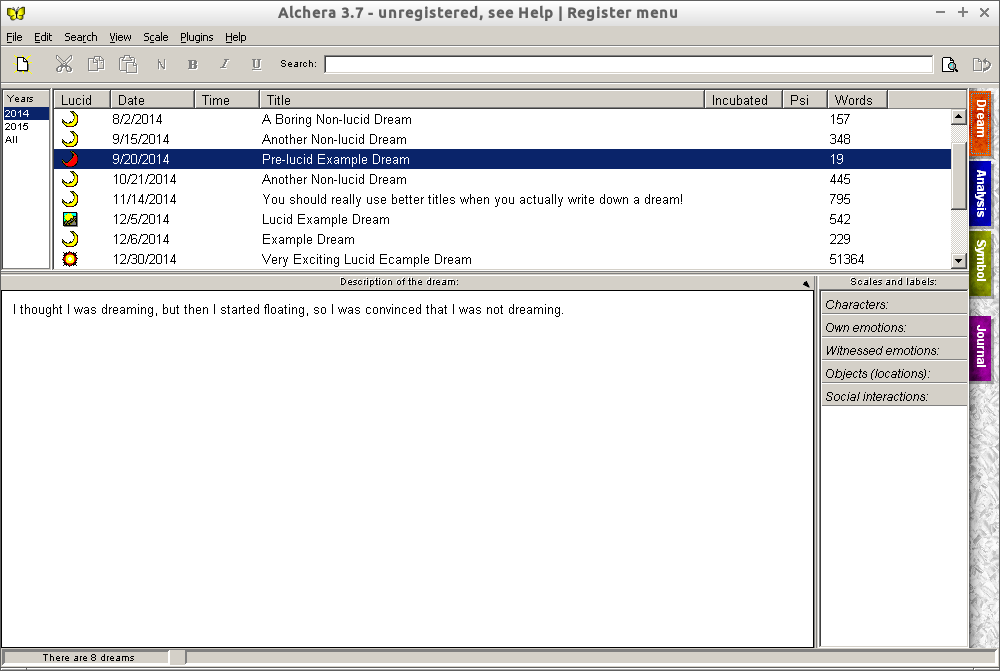Expand the Social interactions section

[894, 396]
